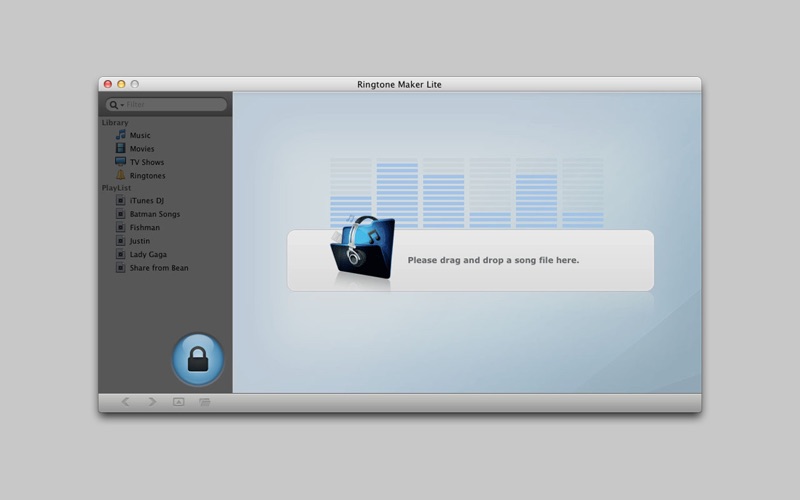The height and width of the screenshot is (500, 800).
Task: Click the Batman Songs playlist icon
Action: (120, 214)
